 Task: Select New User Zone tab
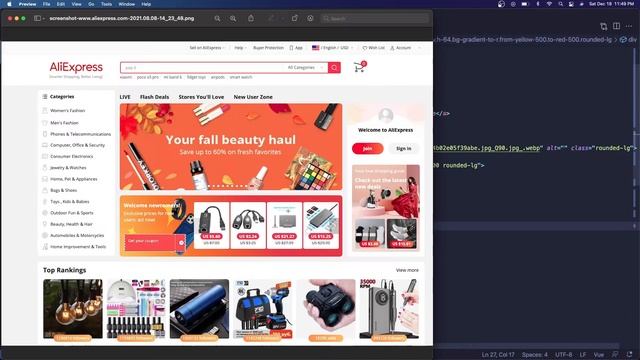(x=253, y=97)
